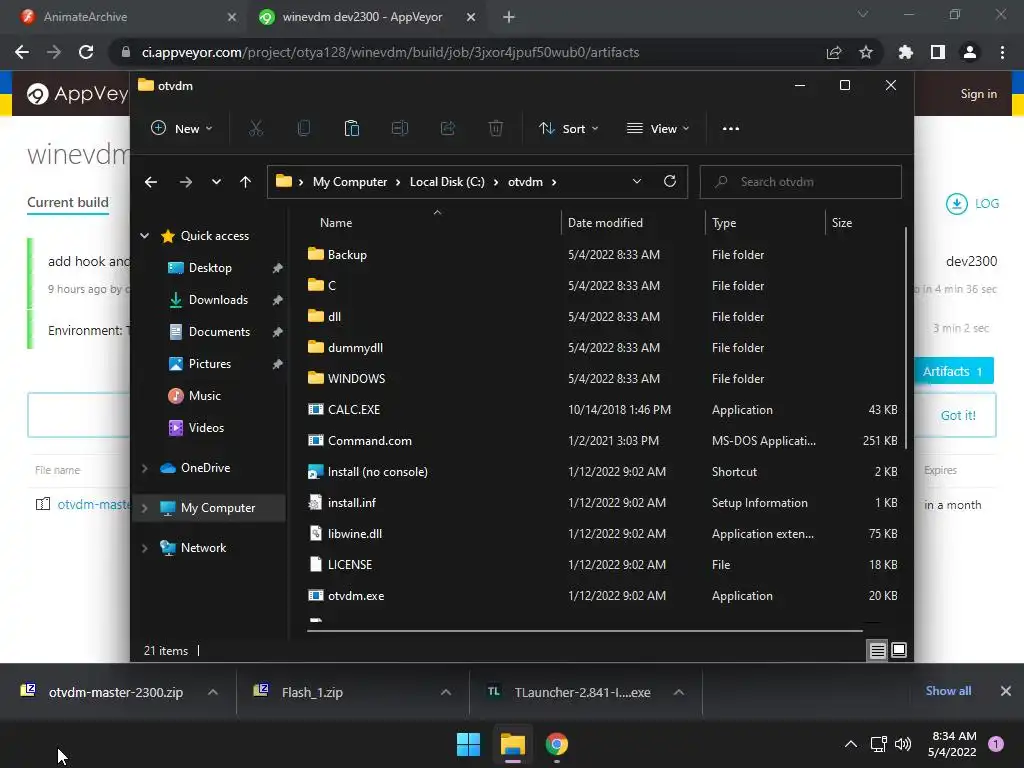
Task: Open Windows Start button
Action: coord(468,744)
